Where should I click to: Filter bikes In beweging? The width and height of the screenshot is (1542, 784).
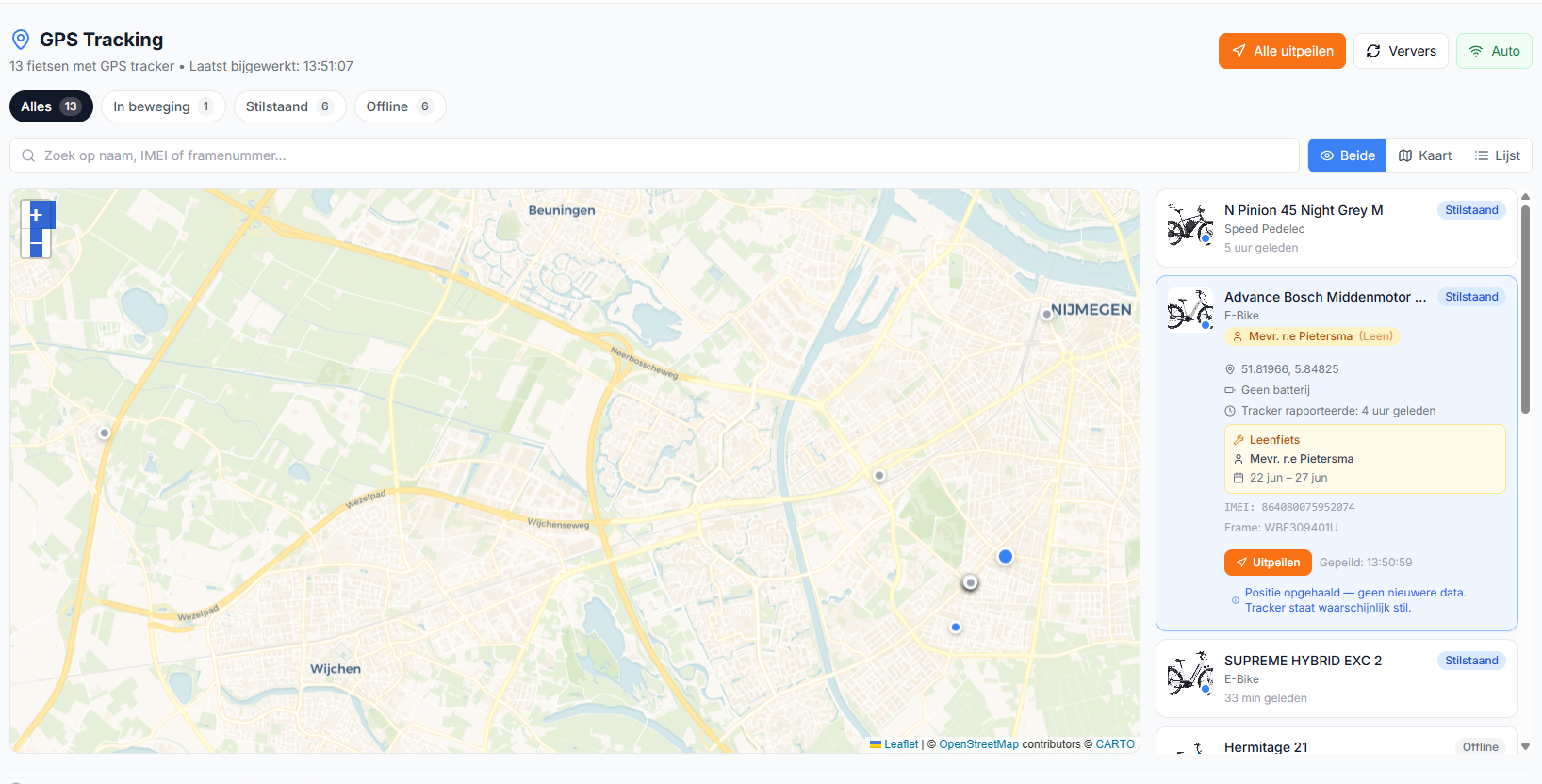[x=163, y=106]
